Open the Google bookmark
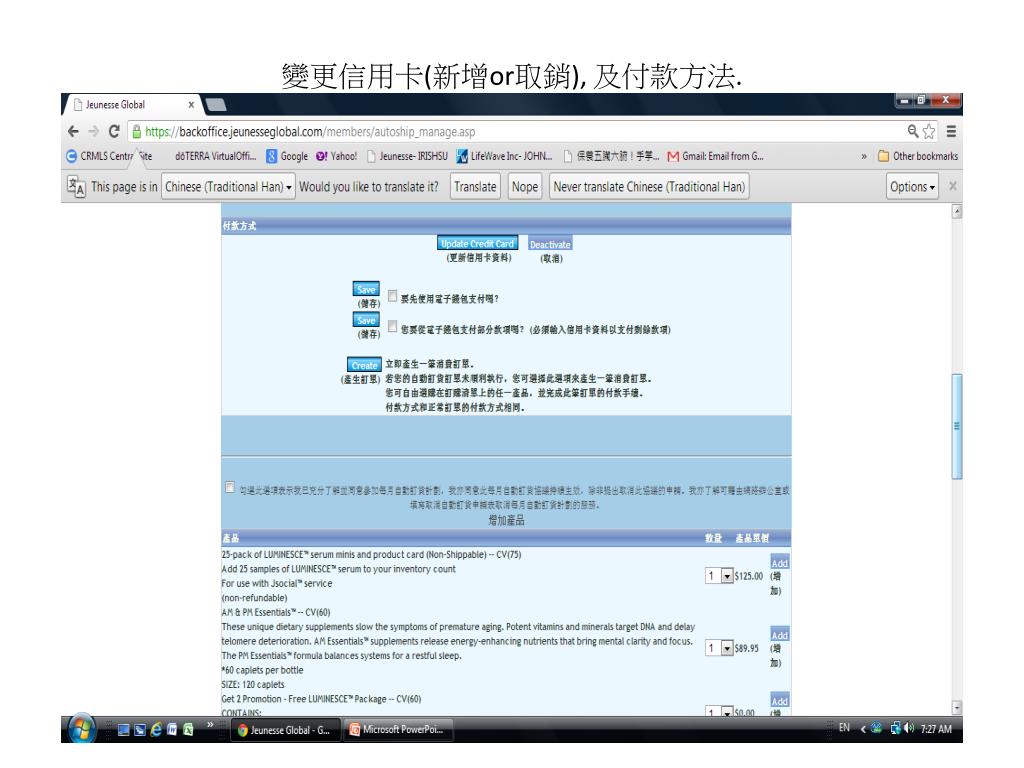 click(x=287, y=156)
